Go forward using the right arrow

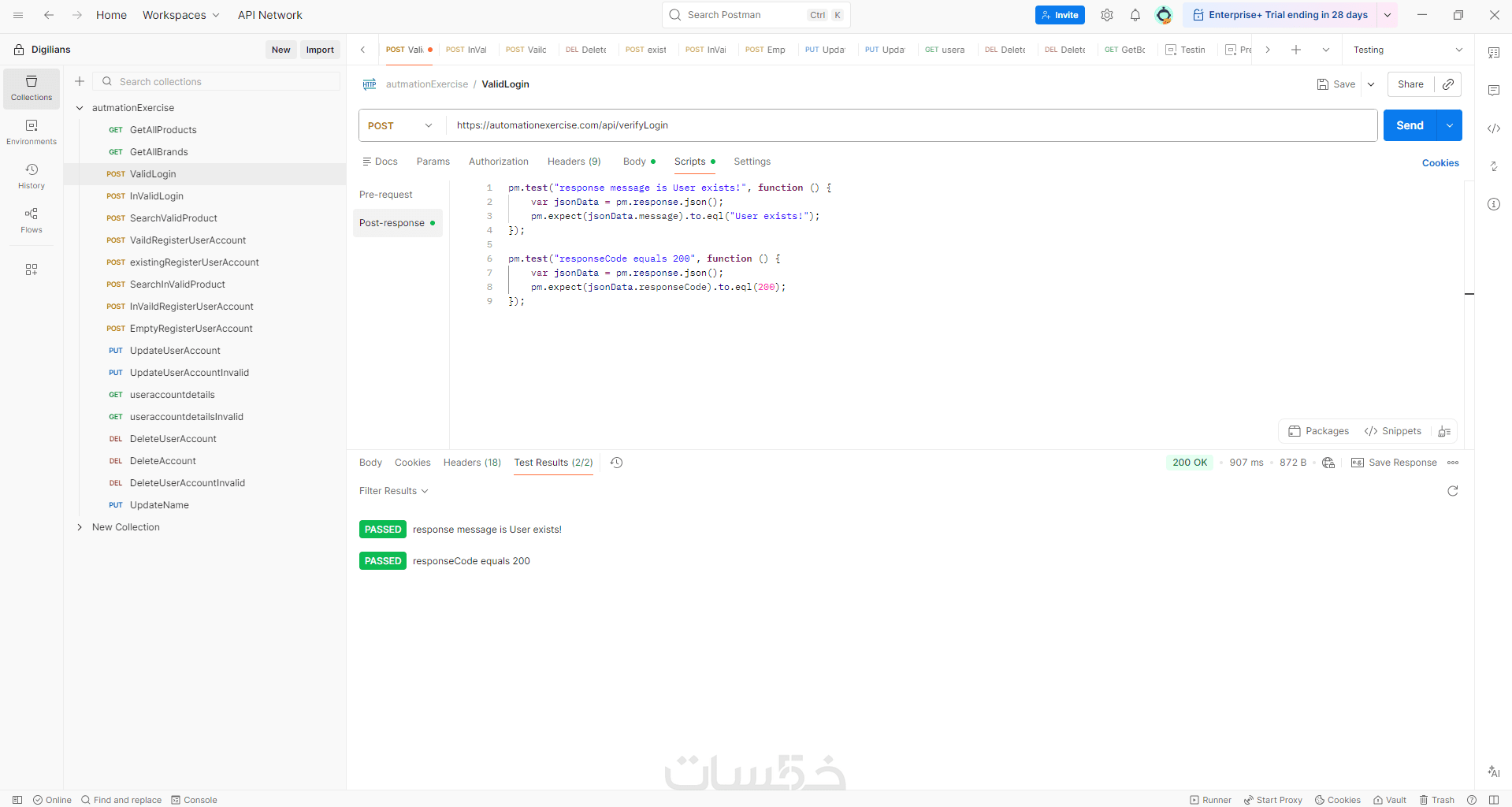click(x=77, y=15)
